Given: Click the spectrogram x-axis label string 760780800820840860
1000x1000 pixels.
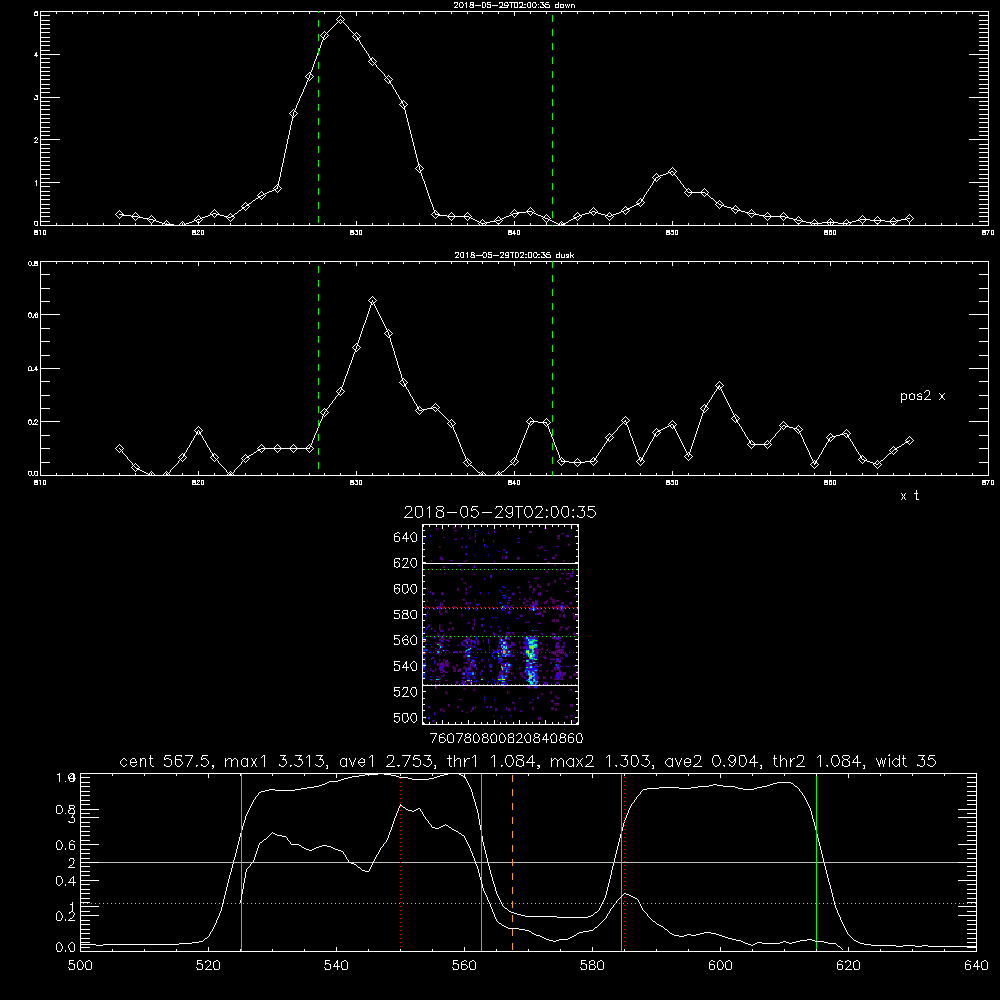Looking at the screenshot, I should [506, 738].
